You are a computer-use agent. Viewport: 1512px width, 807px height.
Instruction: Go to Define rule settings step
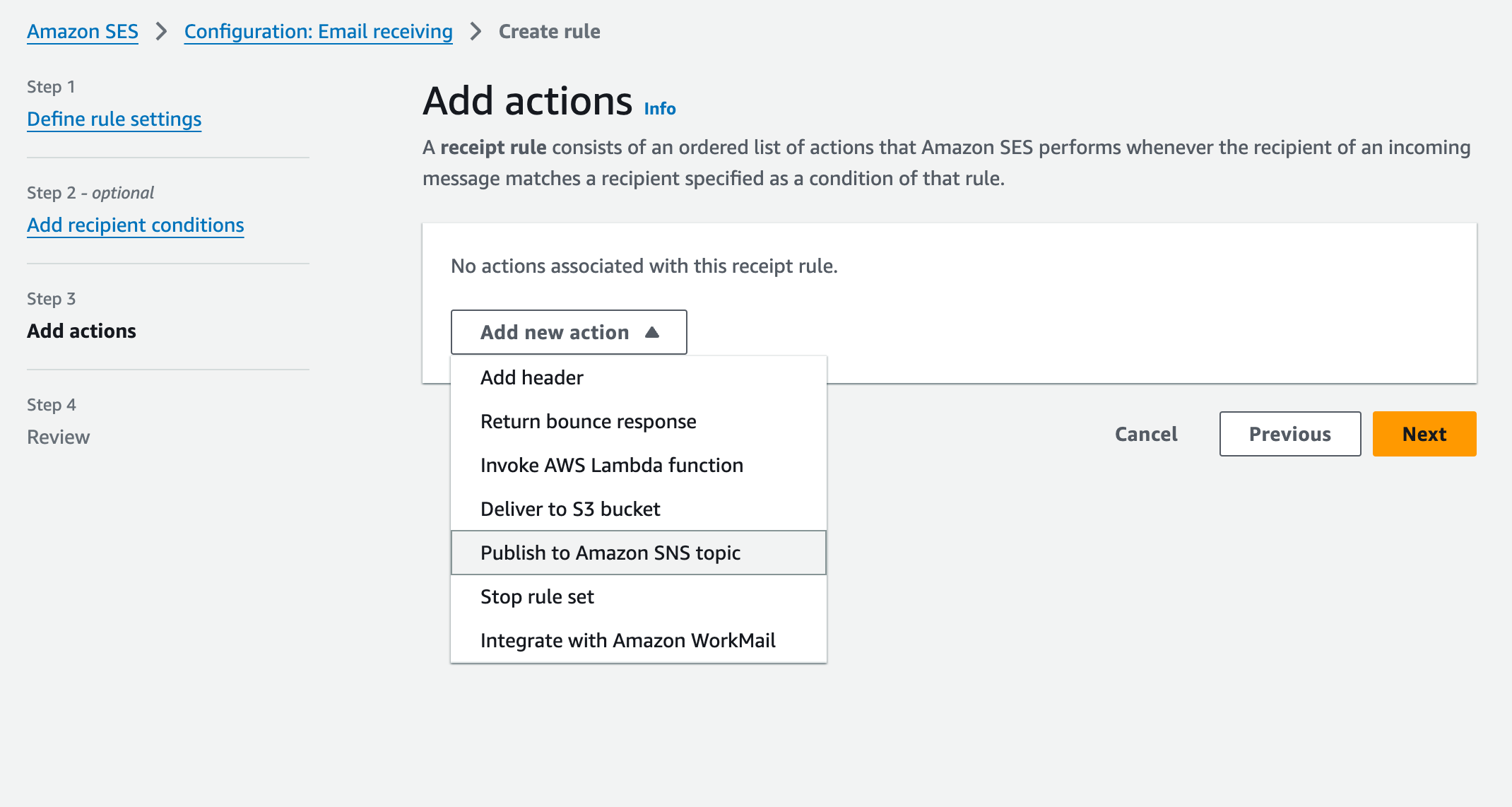114,119
